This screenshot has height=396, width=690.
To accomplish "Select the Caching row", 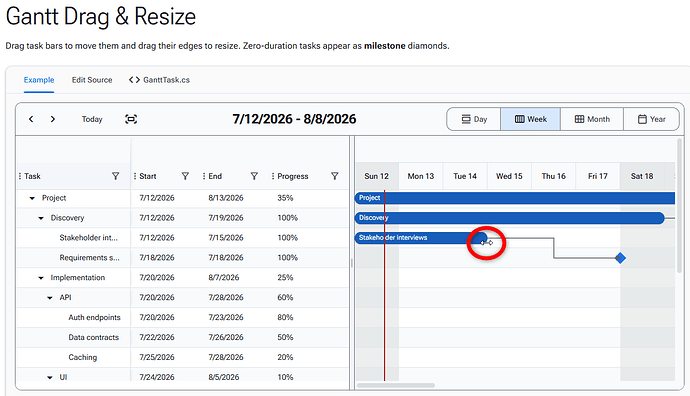I will pyautogui.click(x=183, y=357).
